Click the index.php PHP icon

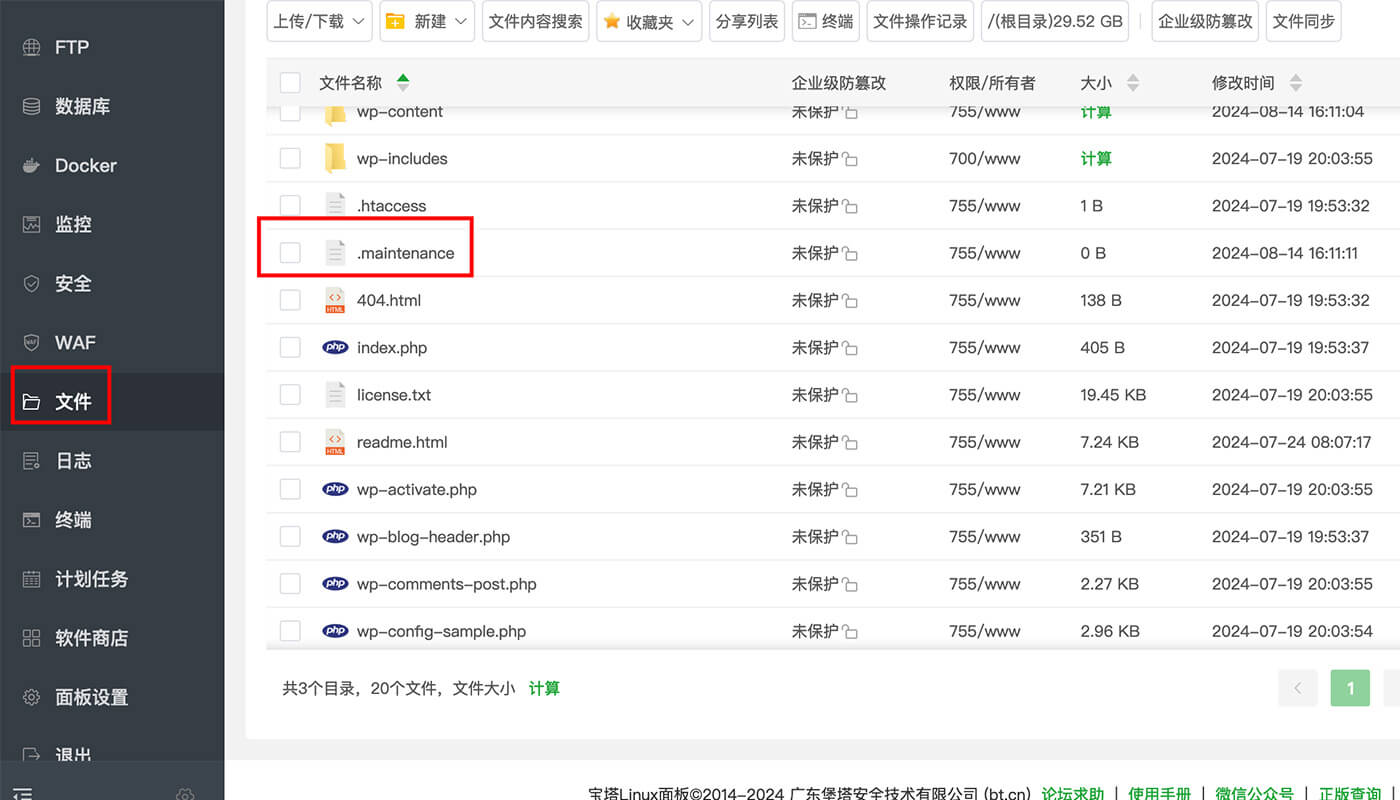click(335, 347)
